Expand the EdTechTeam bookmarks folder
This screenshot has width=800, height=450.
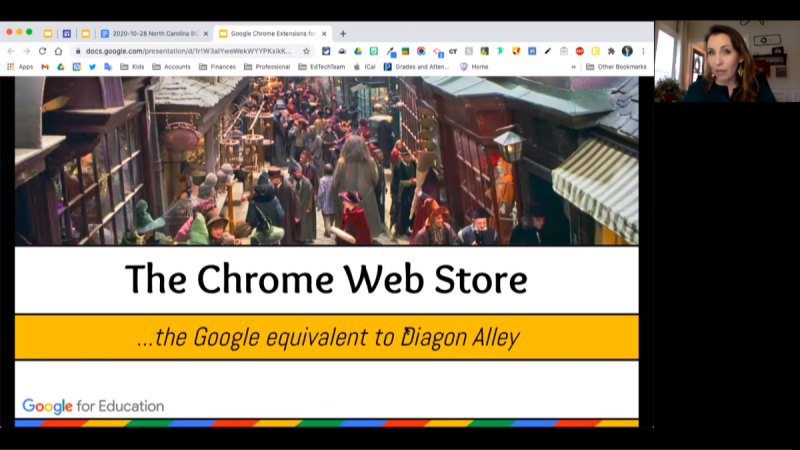click(x=322, y=67)
